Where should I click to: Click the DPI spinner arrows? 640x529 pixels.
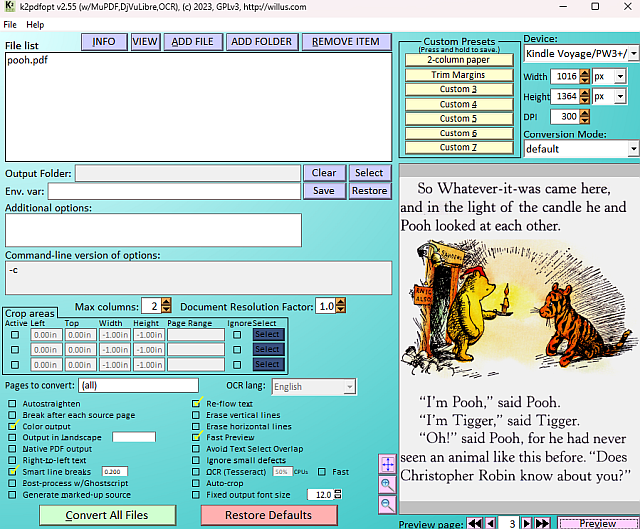584,117
